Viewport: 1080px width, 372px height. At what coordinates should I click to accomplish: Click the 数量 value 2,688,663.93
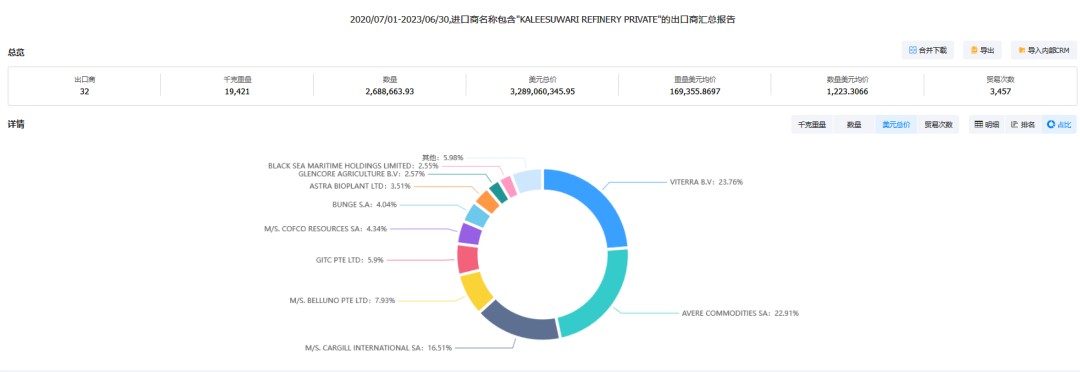[390, 91]
